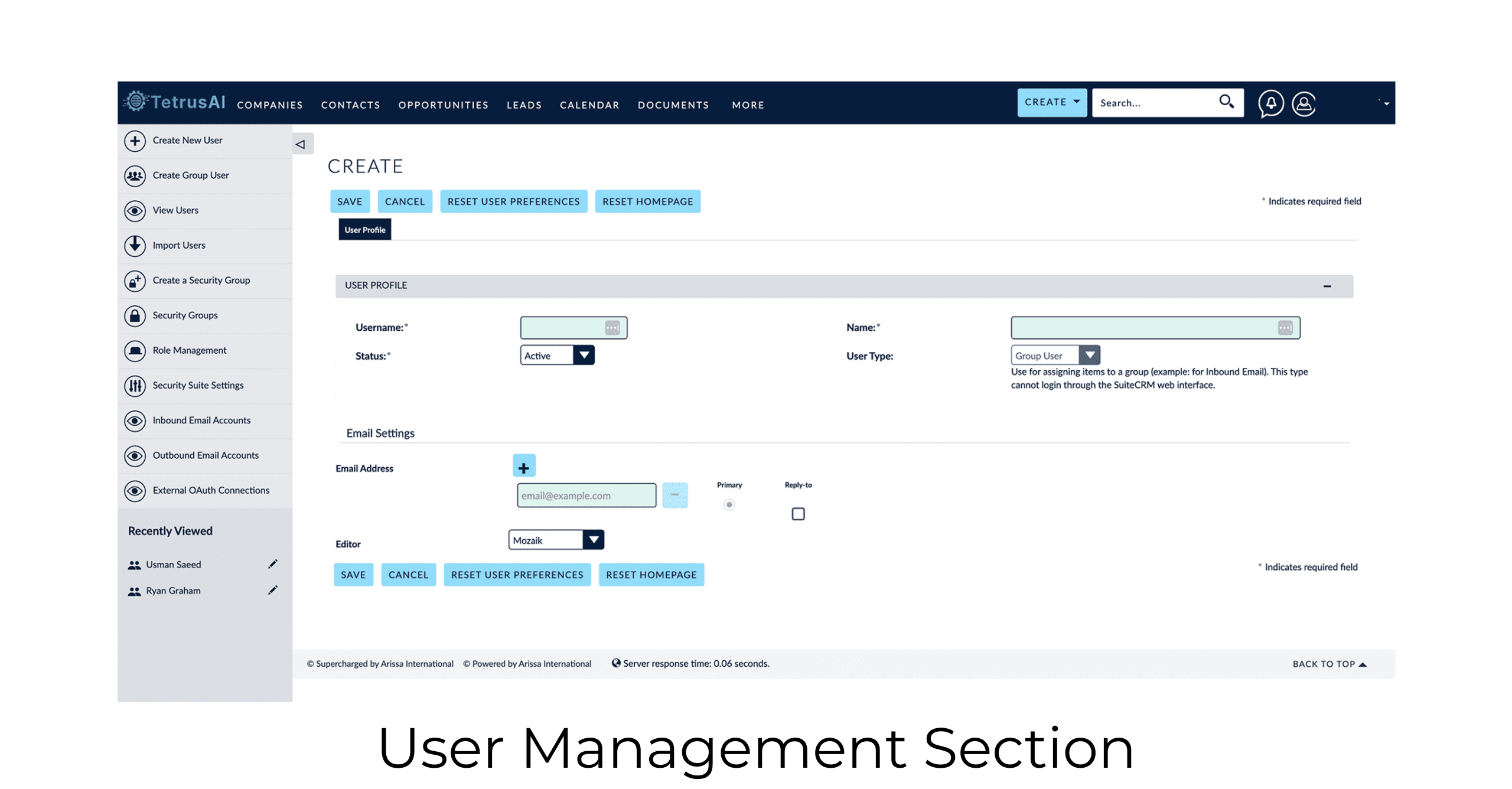Click the Create New User plus icon
The image size is (1512, 789).
[x=135, y=141]
